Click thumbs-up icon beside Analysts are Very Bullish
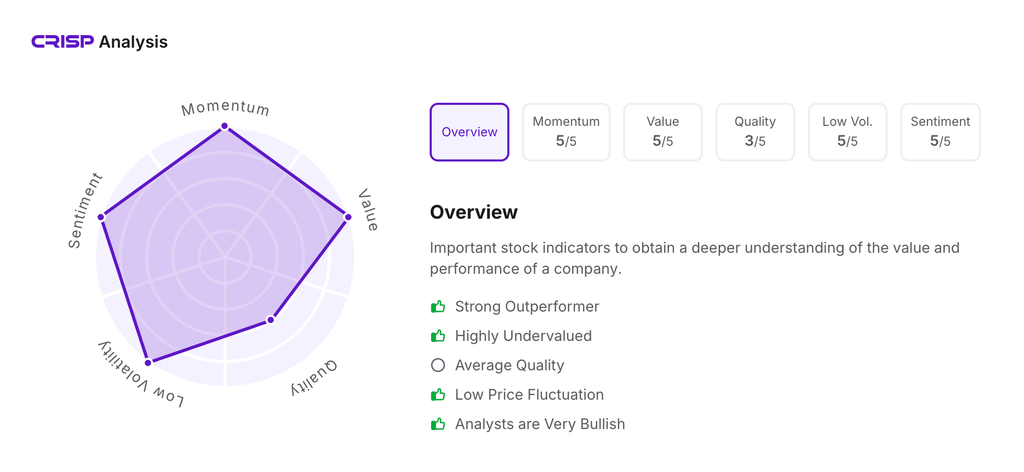 tap(438, 424)
